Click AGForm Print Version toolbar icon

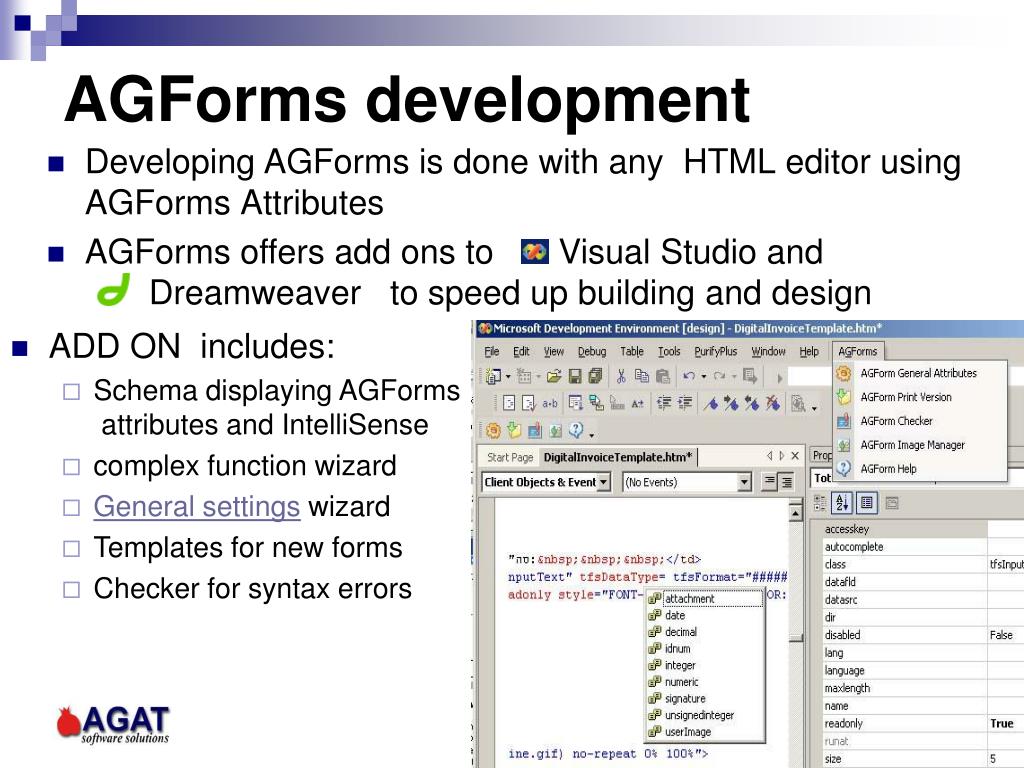point(514,430)
